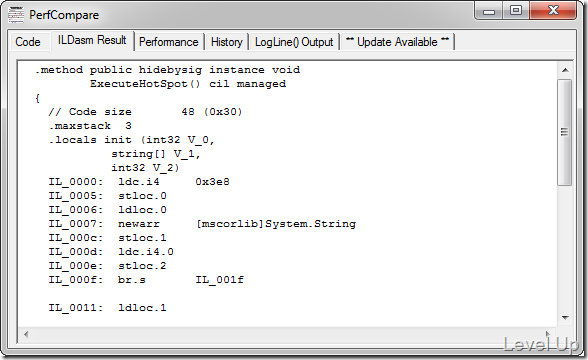Open the History tab
The width and height of the screenshot is (588, 360).
(226, 42)
